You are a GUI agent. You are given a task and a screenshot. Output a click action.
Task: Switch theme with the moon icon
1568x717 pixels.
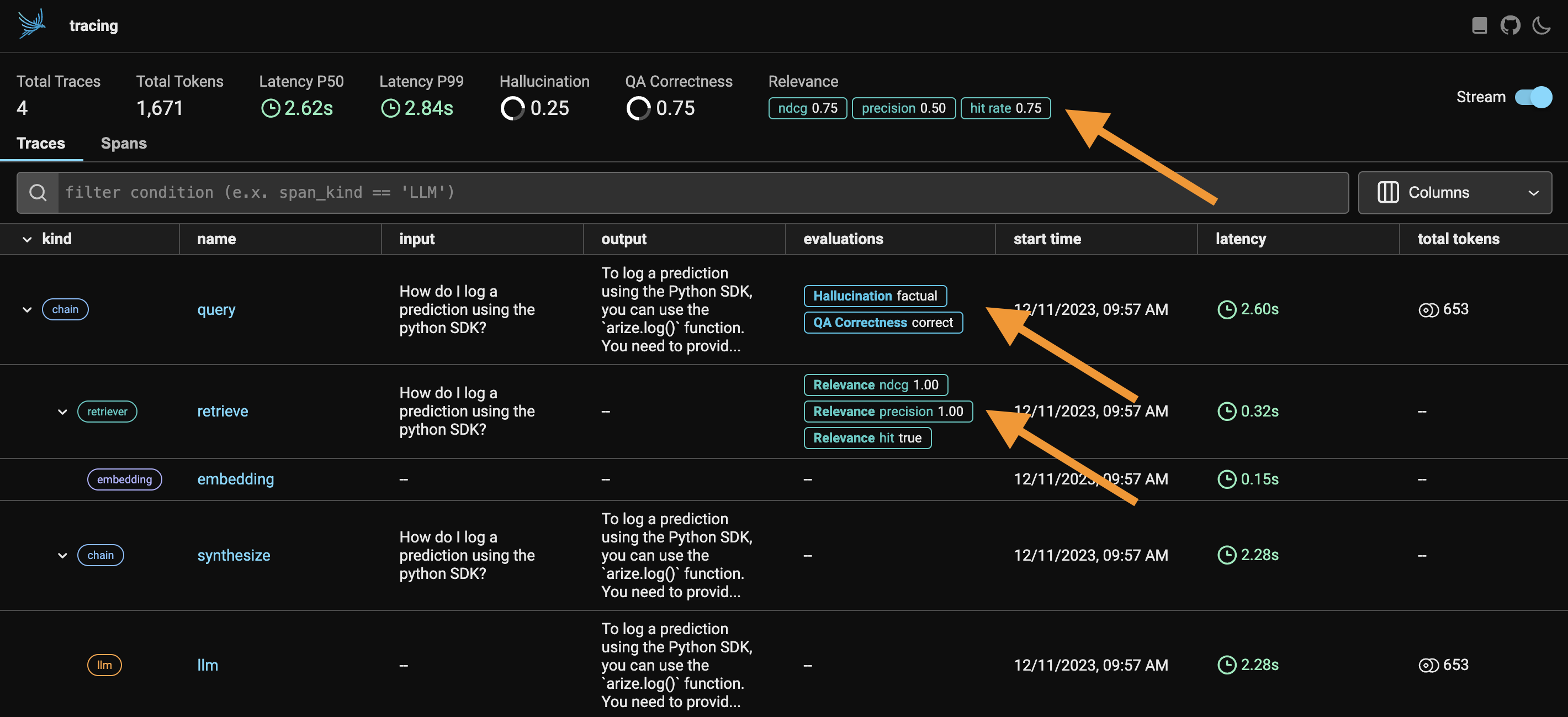point(1541,25)
